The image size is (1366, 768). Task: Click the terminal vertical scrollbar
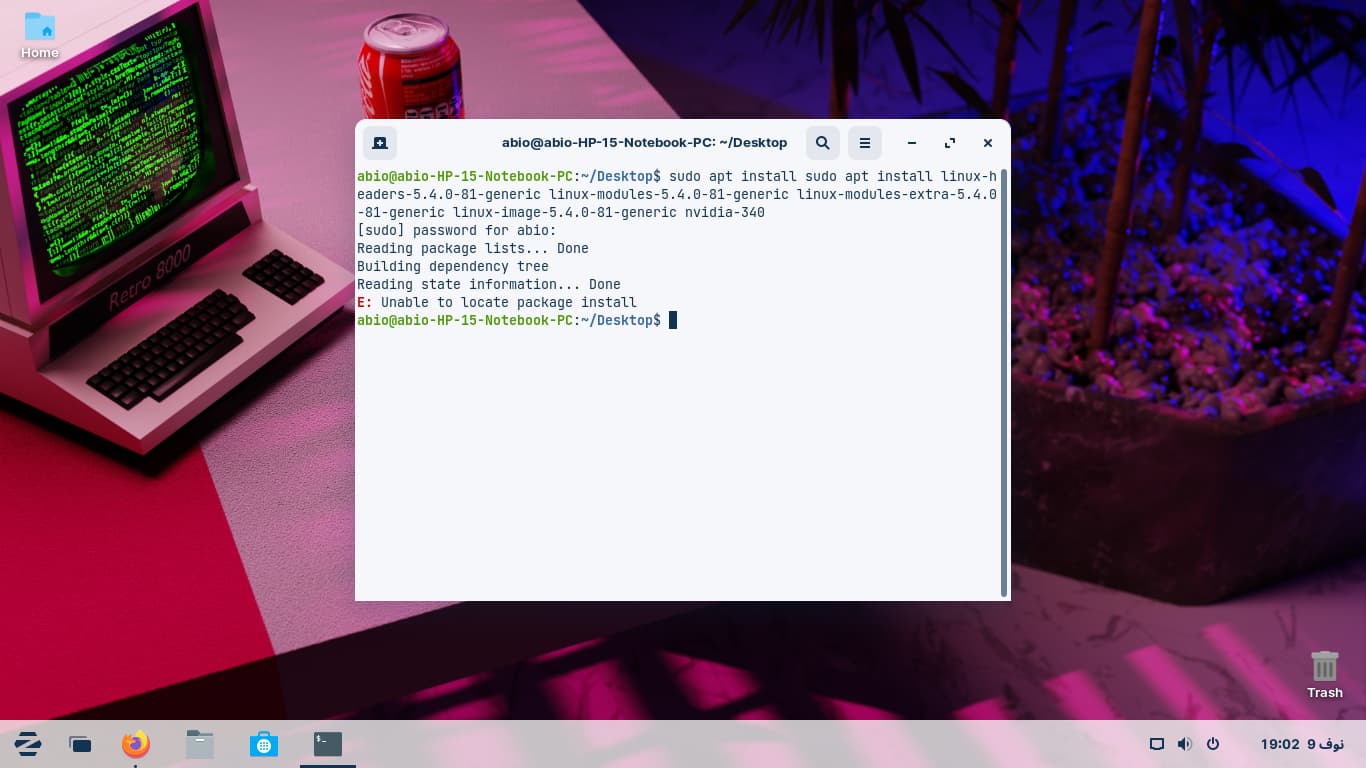point(1003,380)
